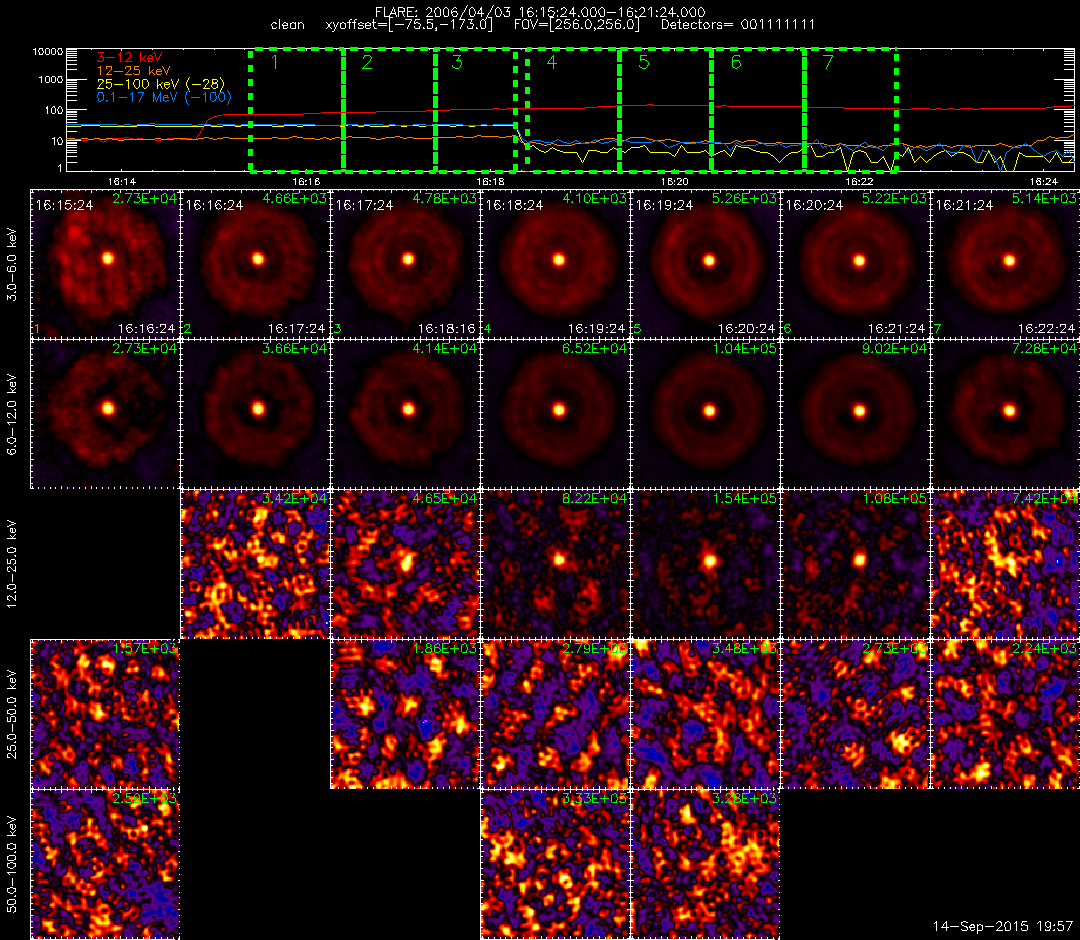Screen dimensions: 1080x940
Task: Click the 16:19:24 start time label
Action: click(x=664, y=205)
